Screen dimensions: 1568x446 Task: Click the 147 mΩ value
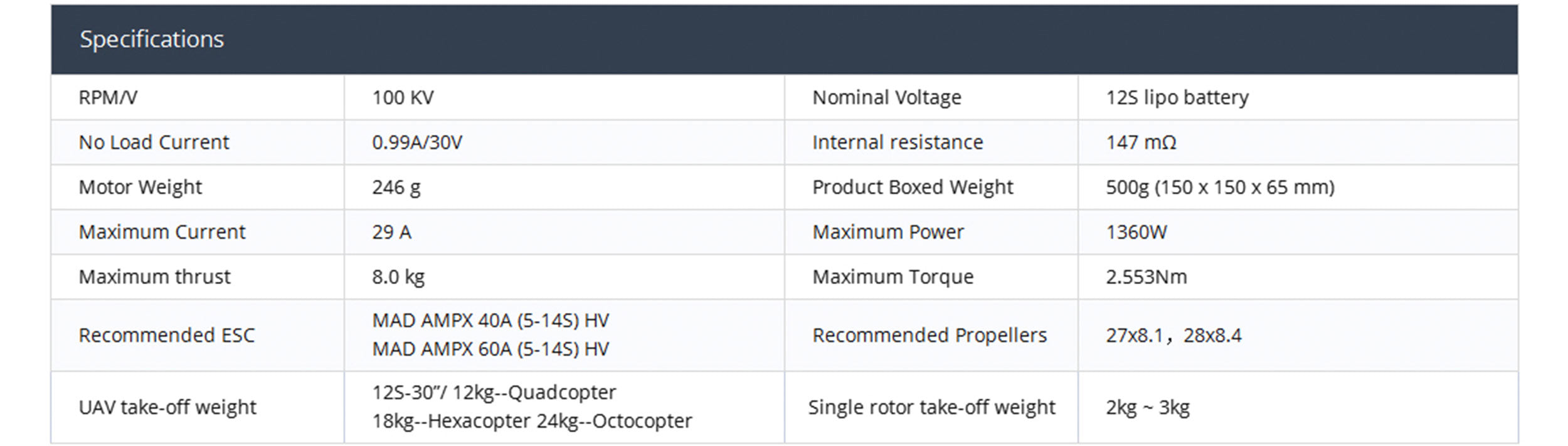coord(1141,142)
